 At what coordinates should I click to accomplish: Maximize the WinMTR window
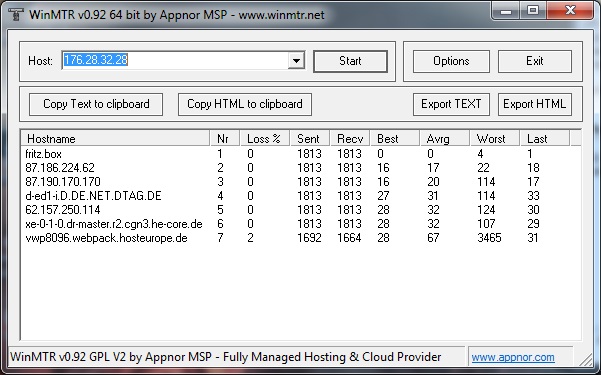[x=533, y=10]
